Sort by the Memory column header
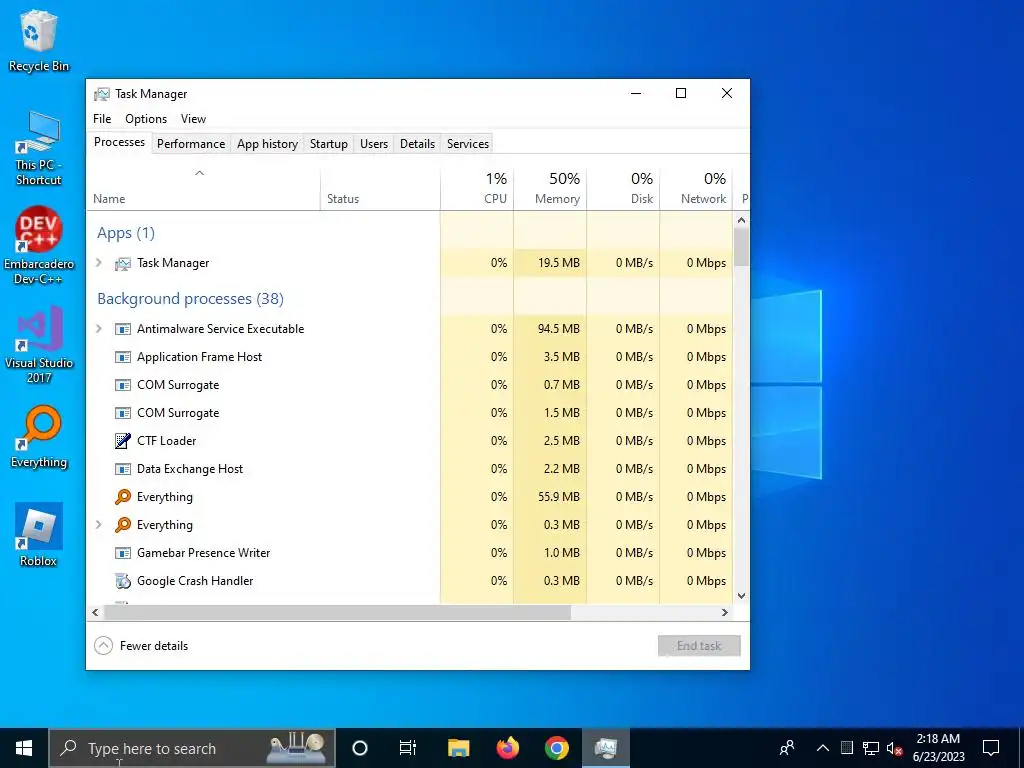This screenshot has width=1024, height=768. tap(550, 189)
